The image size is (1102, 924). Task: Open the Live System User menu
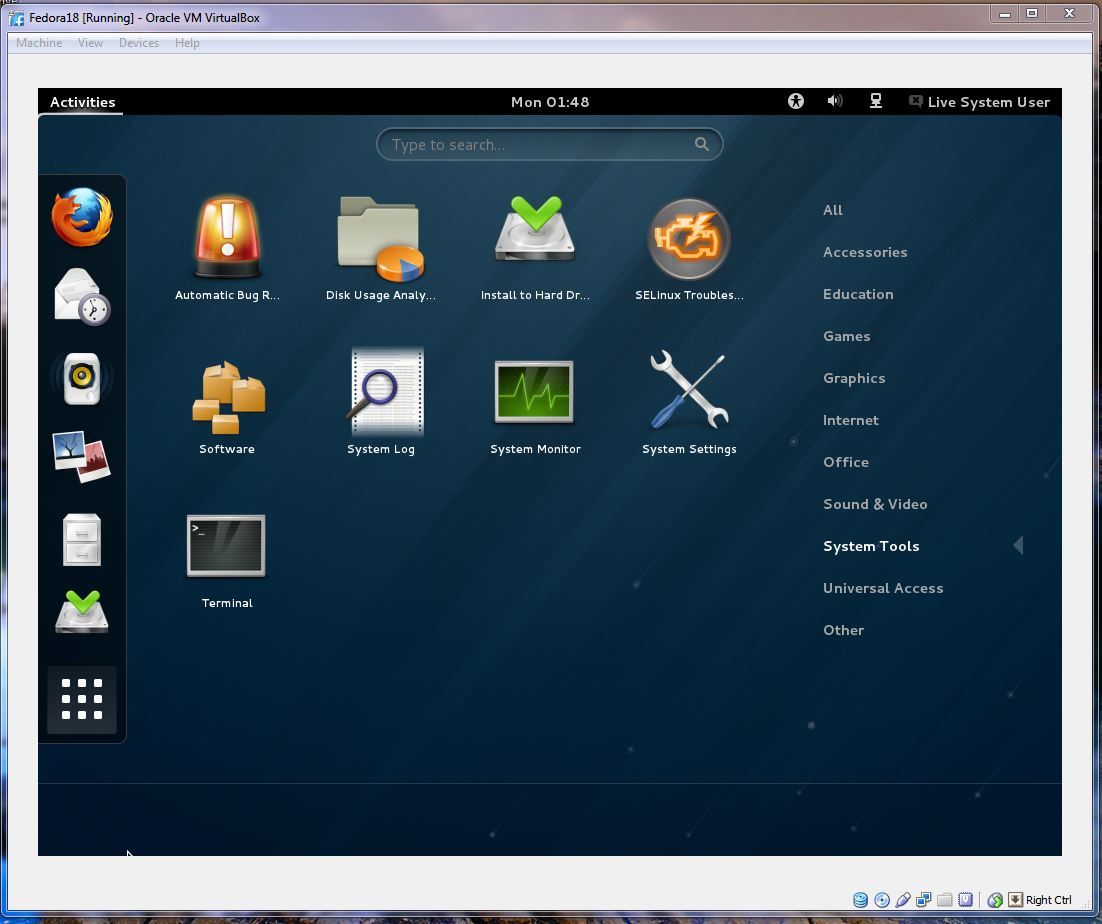(x=978, y=101)
